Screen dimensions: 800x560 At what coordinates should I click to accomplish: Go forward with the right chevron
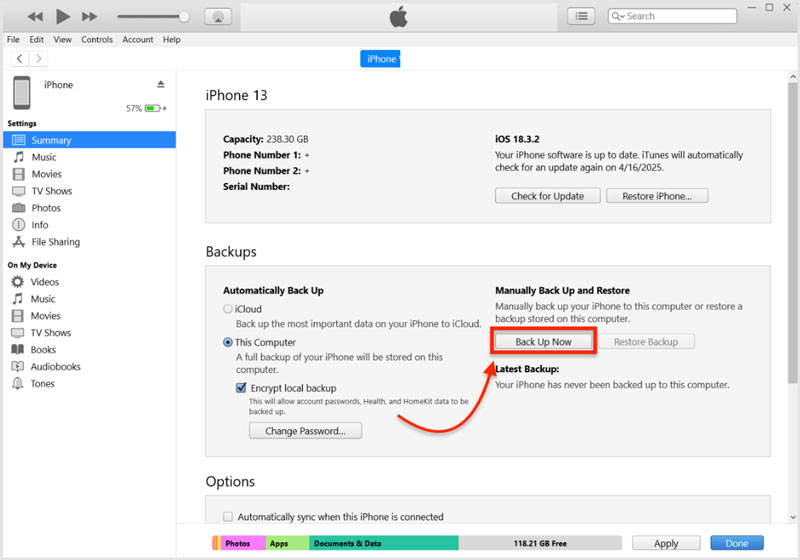(38, 59)
